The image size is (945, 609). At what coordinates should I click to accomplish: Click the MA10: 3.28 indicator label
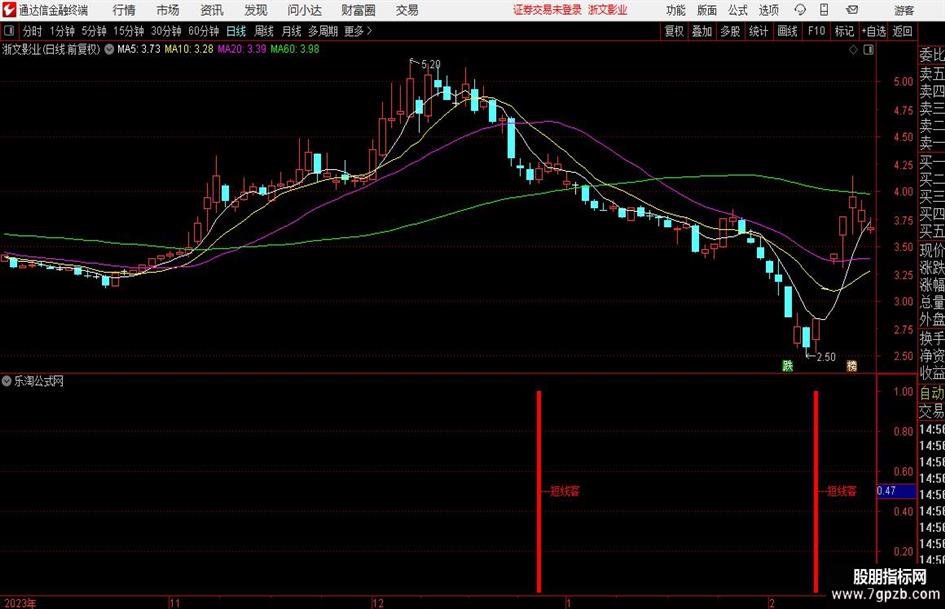(x=189, y=49)
